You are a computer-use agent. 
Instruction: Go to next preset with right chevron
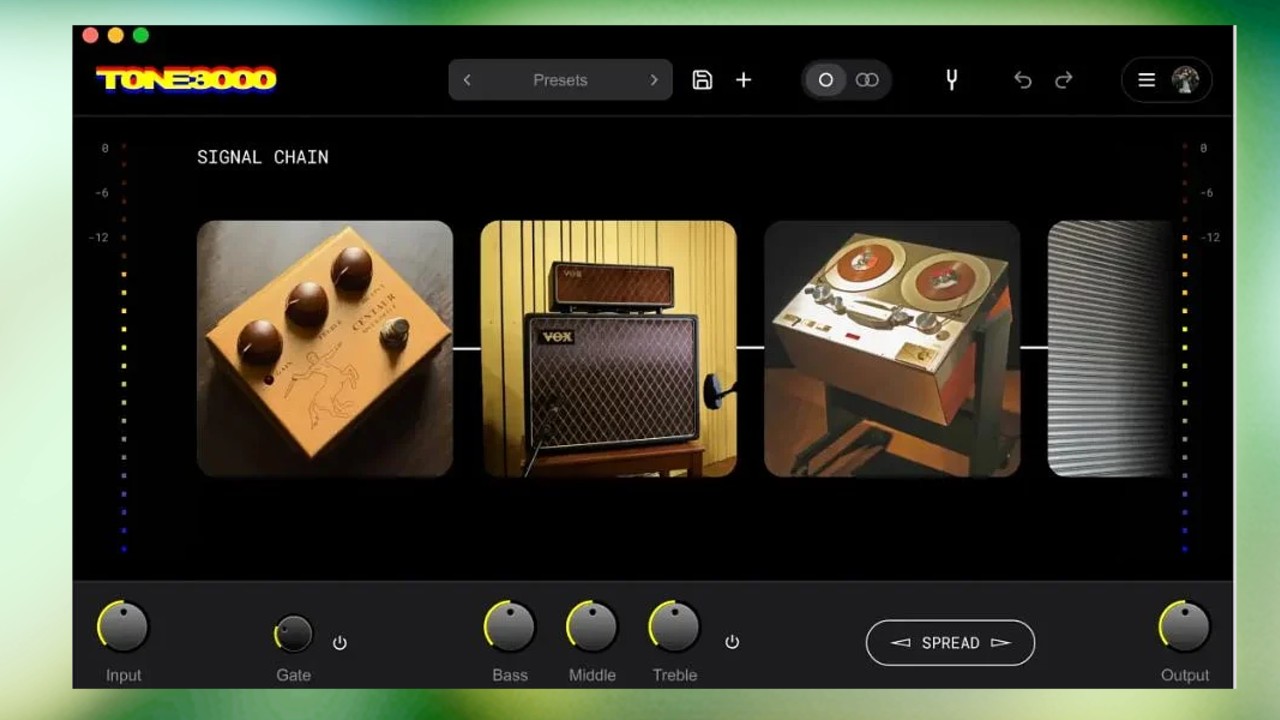coord(654,80)
